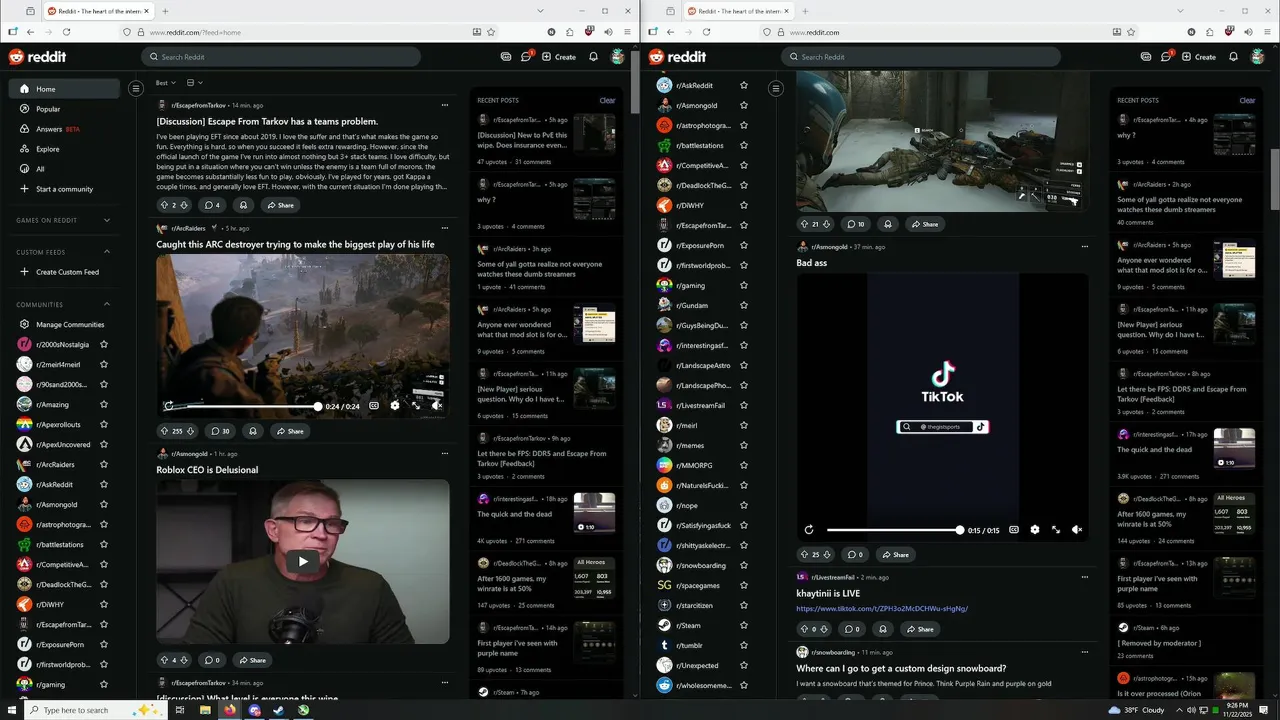Give award on khaytinii is LIVE post
Screen dimensions: 1280x720
(882, 629)
